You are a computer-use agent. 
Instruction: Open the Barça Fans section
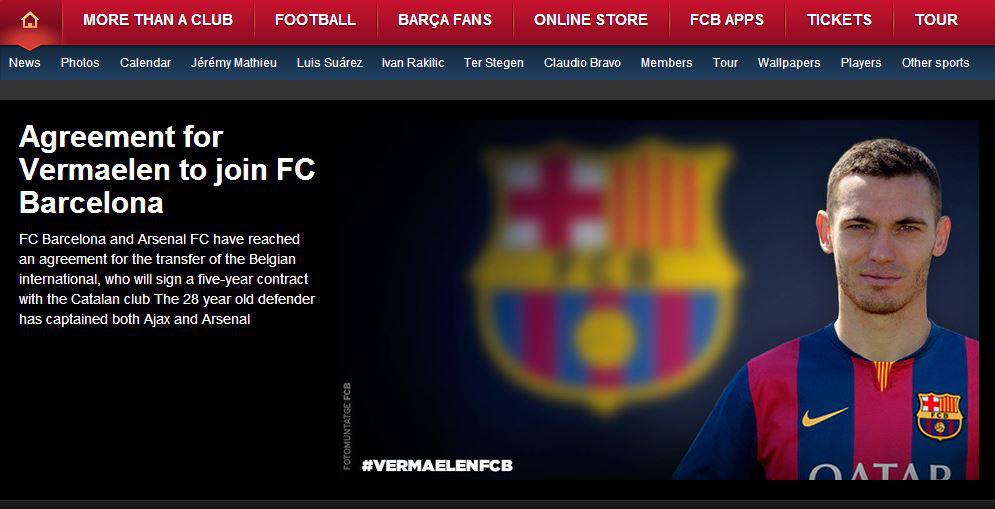coord(445,20)
